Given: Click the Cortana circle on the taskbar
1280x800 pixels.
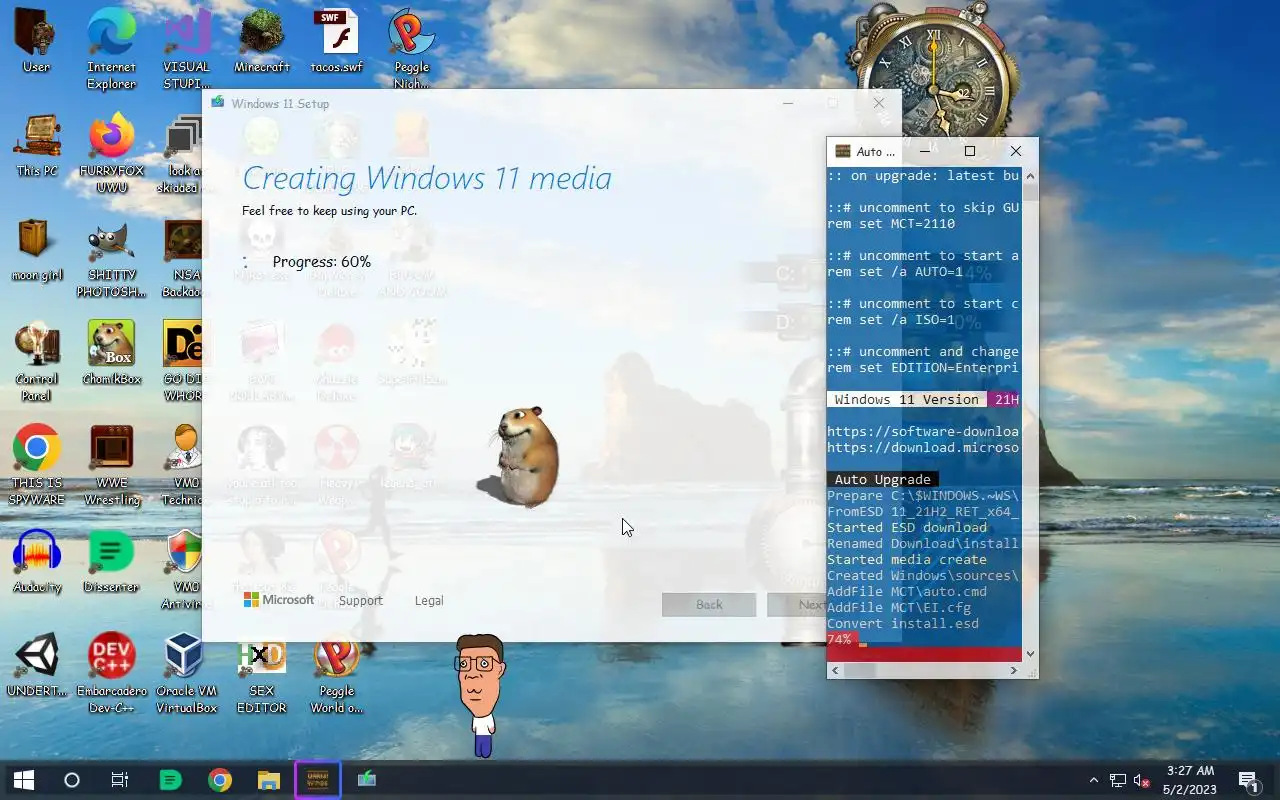Looking at the screenshot, I should 72,780.
